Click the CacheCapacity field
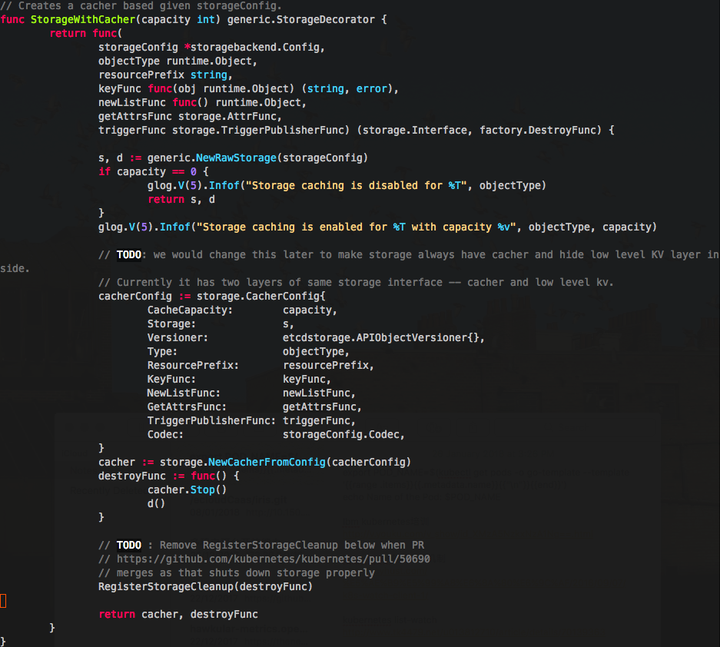This screenshot has height=647, width=720. tap(190, 310)
